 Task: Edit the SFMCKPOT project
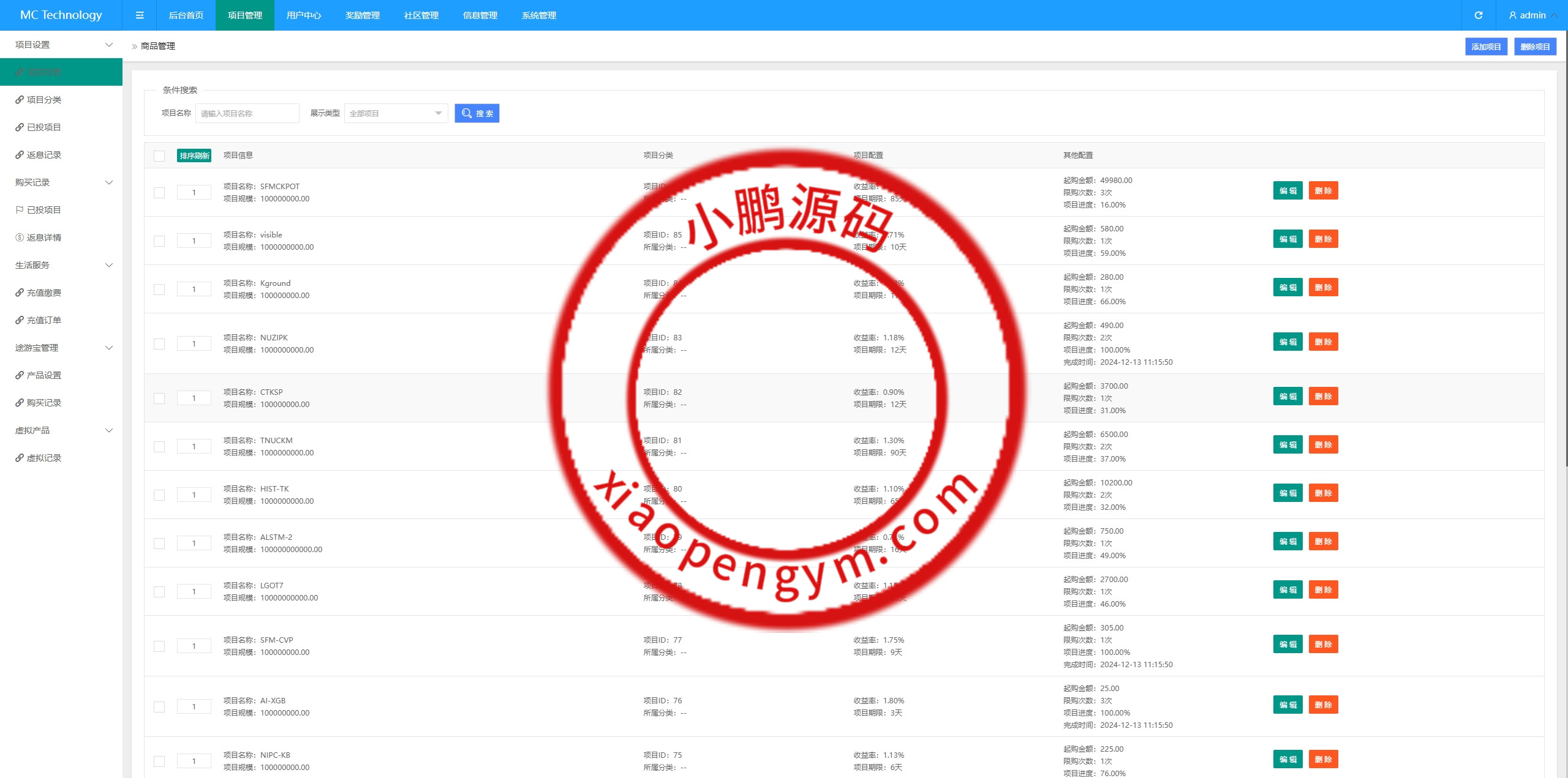[x=1287, y=190]
